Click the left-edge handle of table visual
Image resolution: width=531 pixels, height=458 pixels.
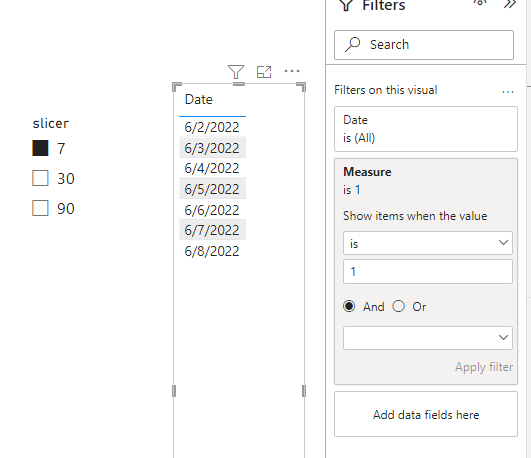[x=174, y=391]
